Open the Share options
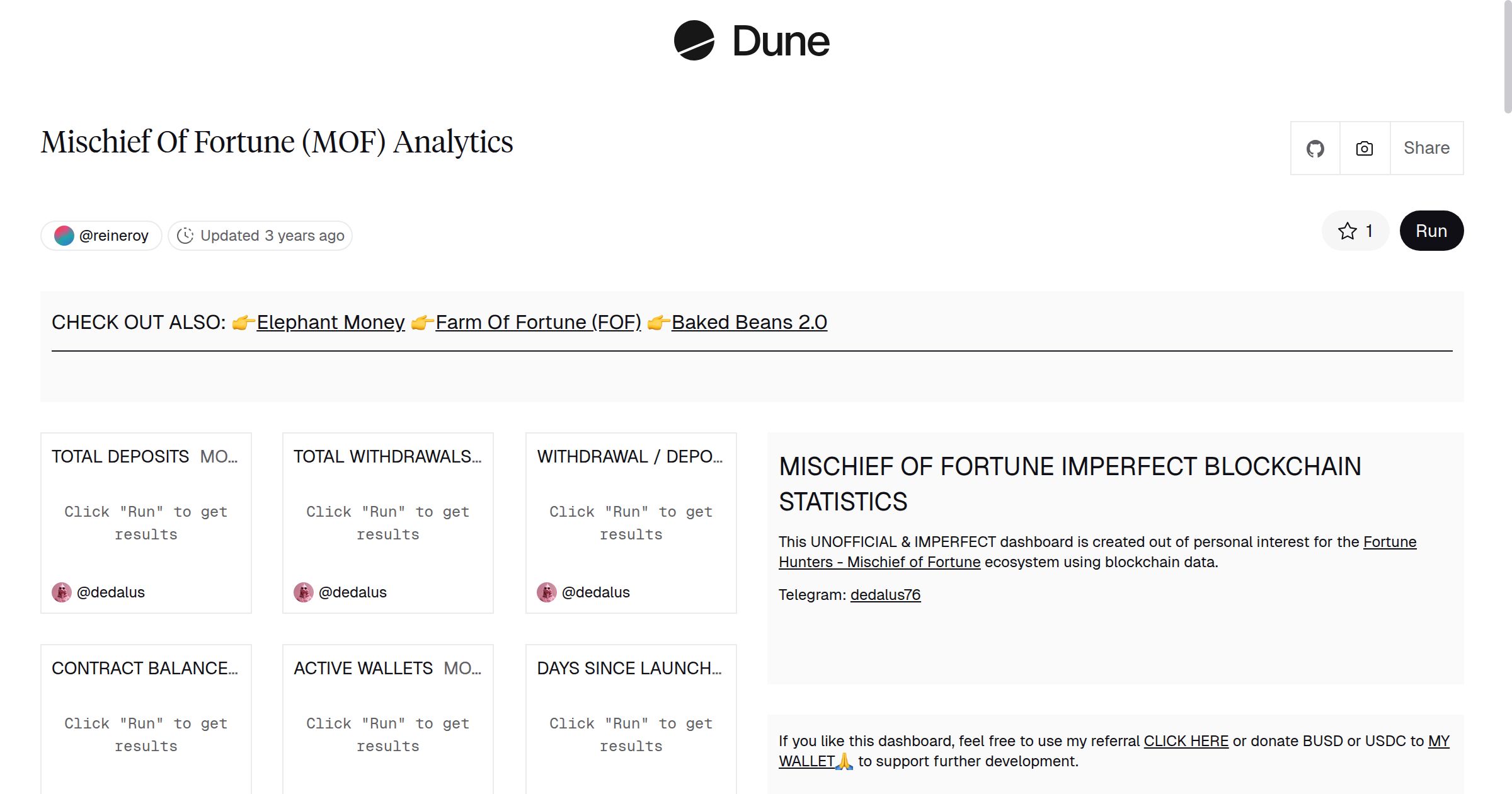Image resolution: width=1512 pixels, height=794 pixels. click(1426, 147)
